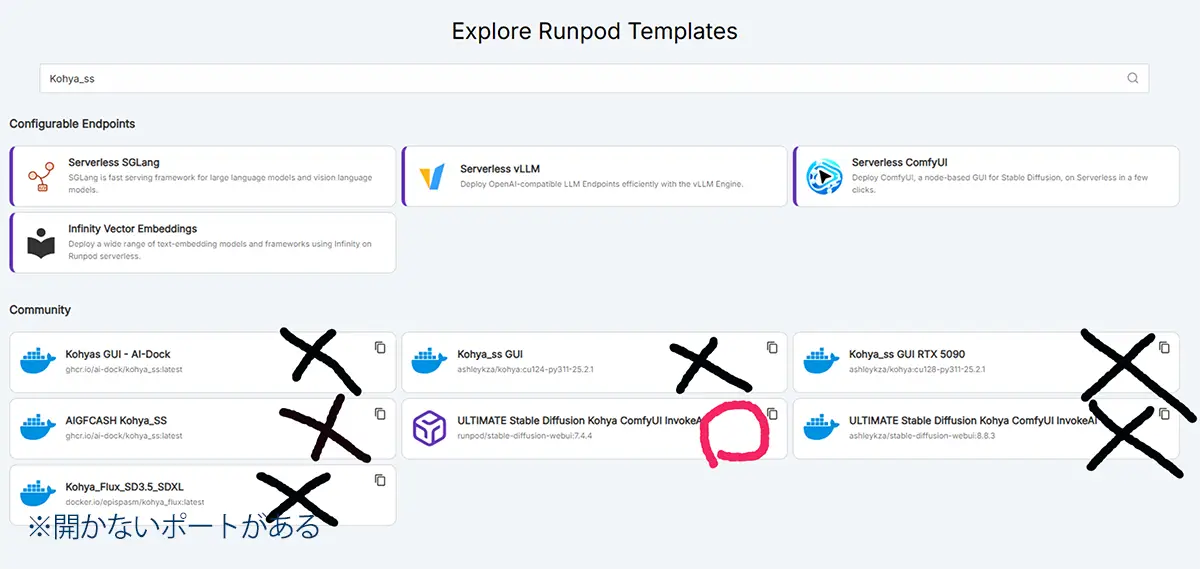The image size is (1200, 569).
Task: Click the Serverless vLLM logo icon
Action: (433, 176)
